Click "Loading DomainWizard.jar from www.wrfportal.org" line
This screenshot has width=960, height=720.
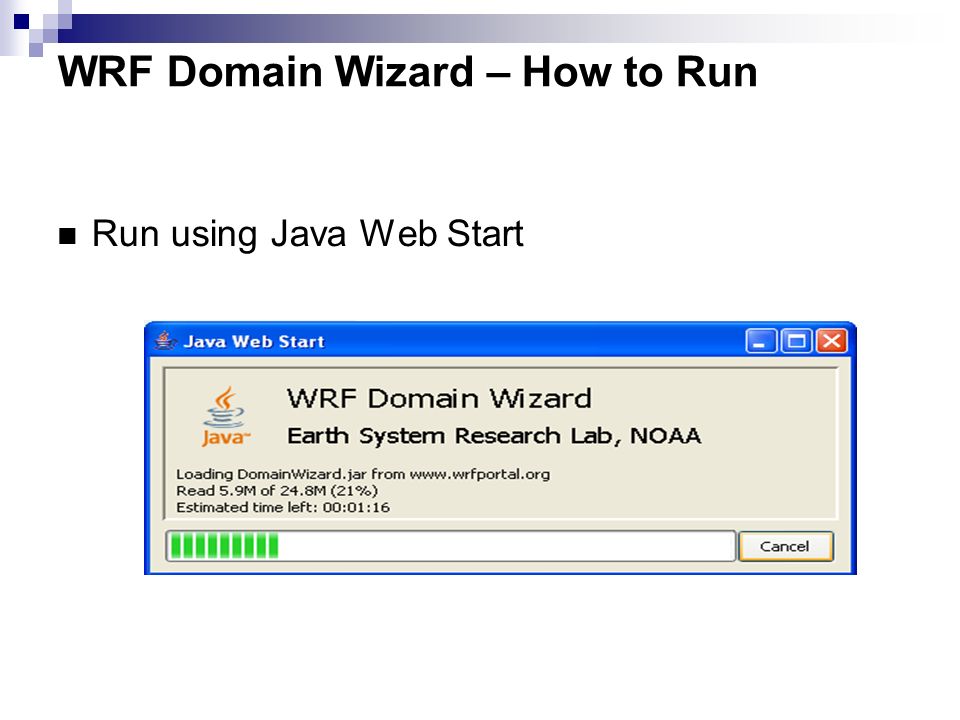point(363,474)
